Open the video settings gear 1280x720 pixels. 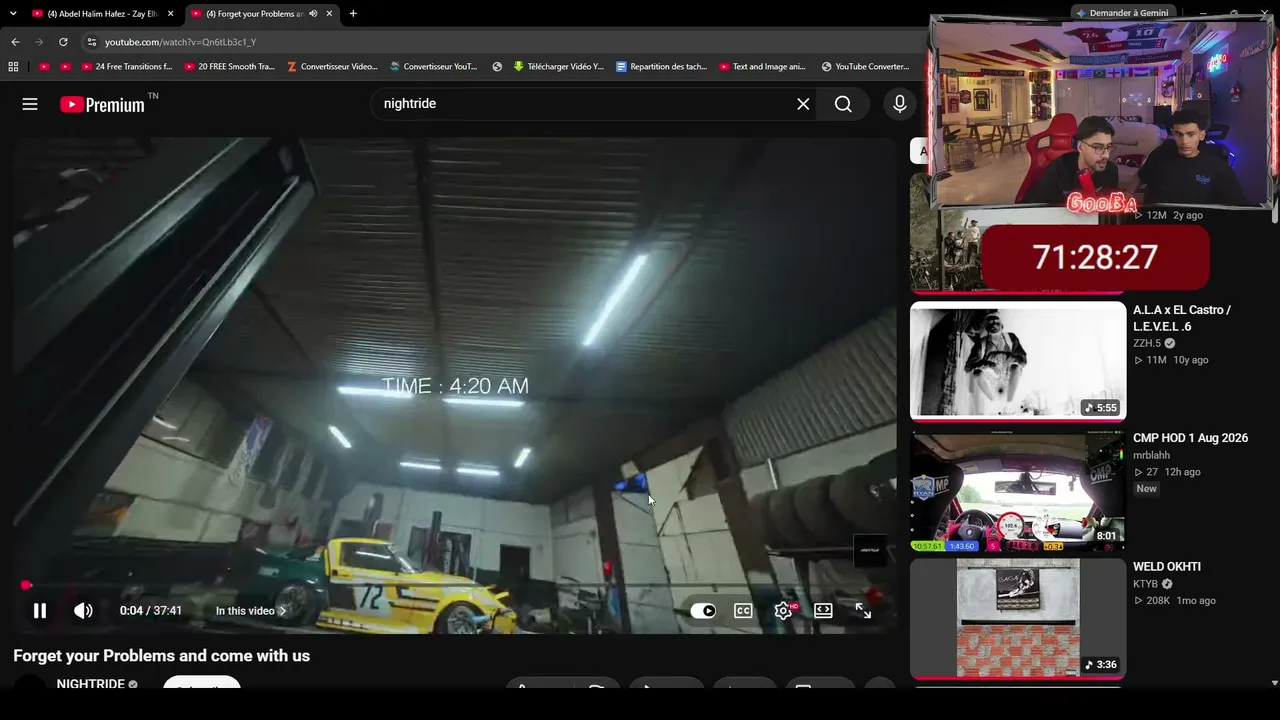(x=784, y=611)
